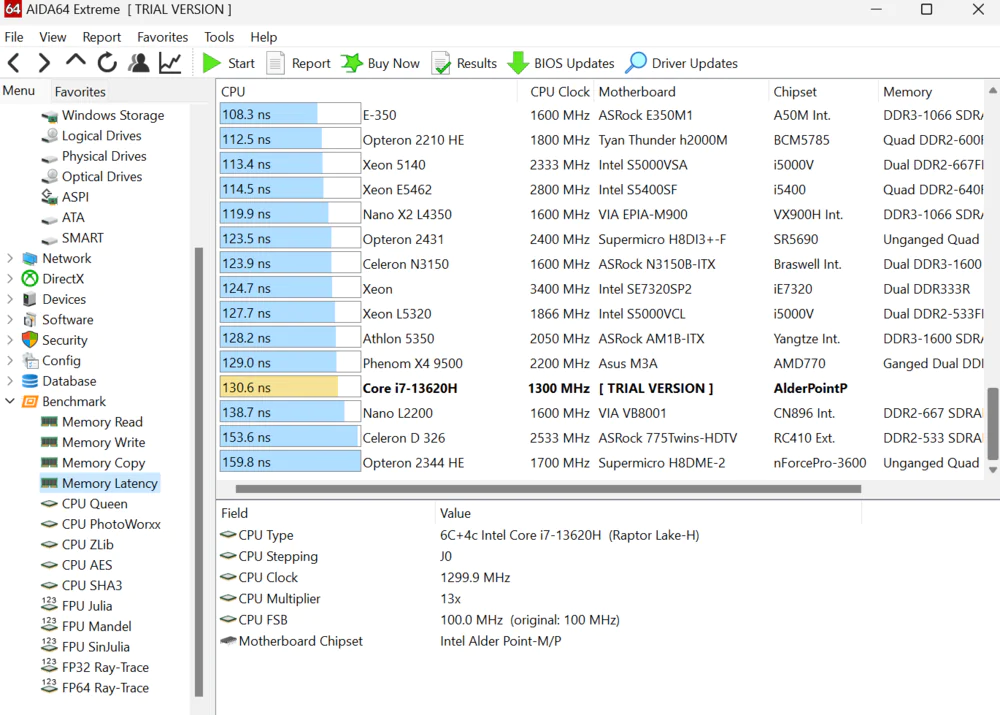Open the Tools menu

[219, 37]
